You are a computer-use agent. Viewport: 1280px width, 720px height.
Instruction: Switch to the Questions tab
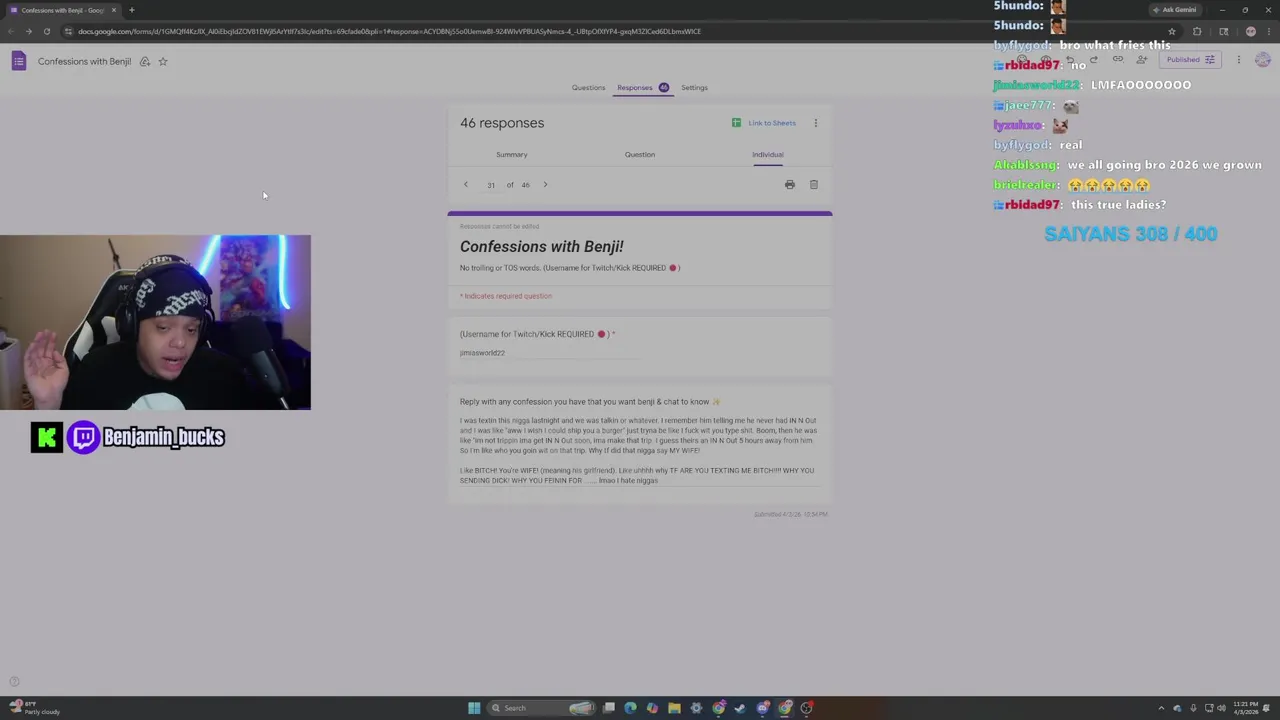(x=588, y=88)
